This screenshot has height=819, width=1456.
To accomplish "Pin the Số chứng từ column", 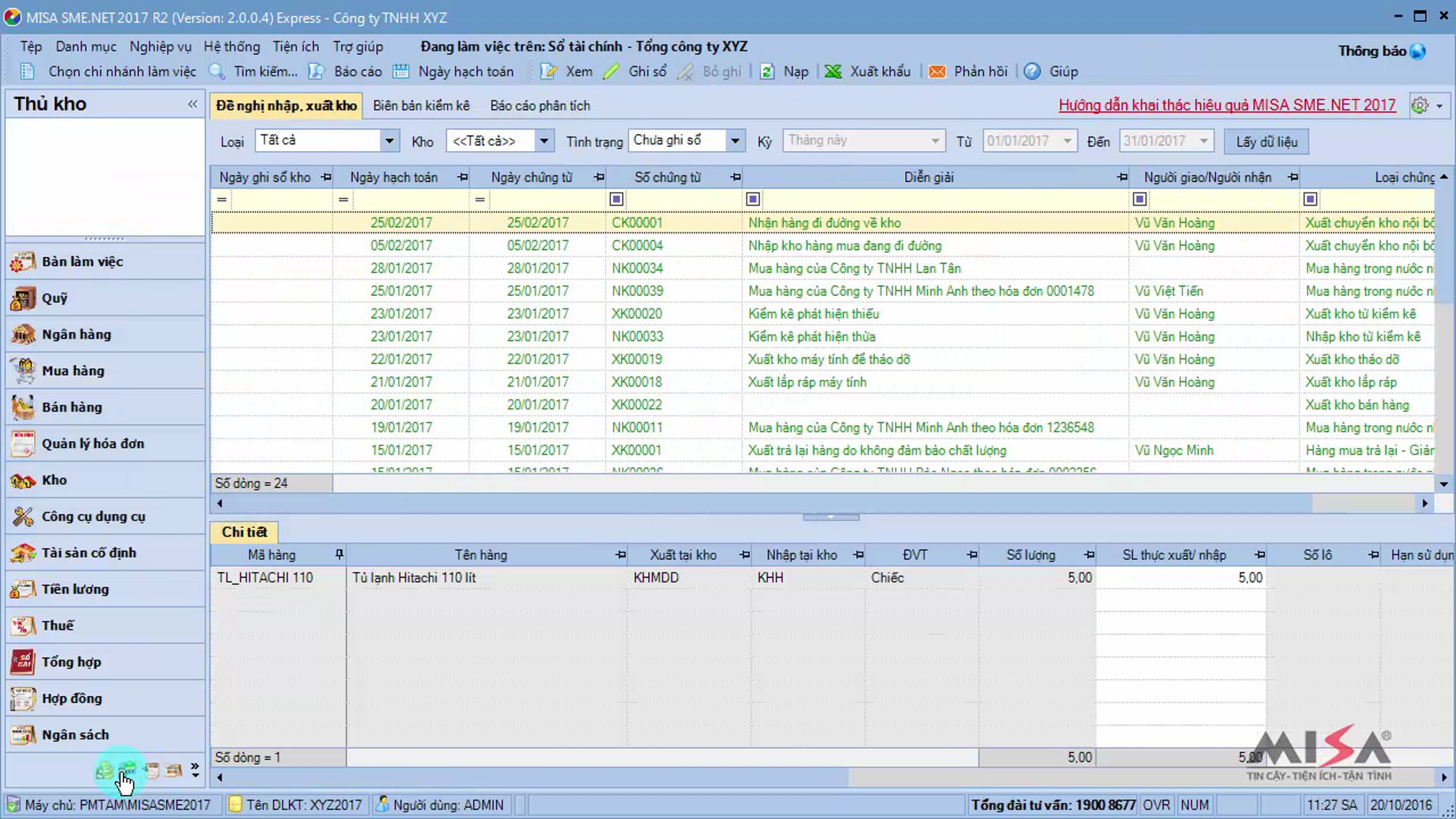I will (x=736, y=177).
